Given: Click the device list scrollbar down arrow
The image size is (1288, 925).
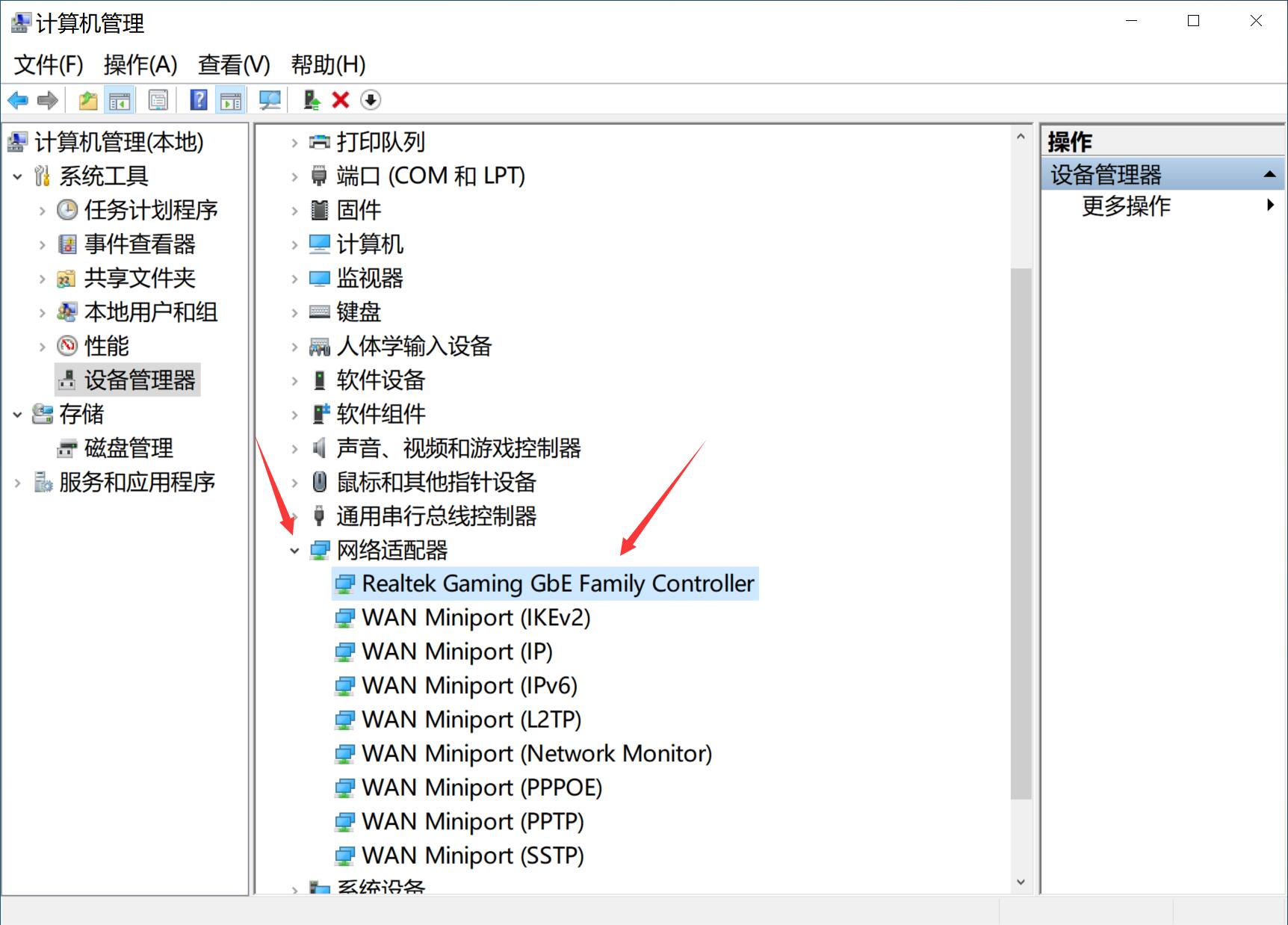Looking at the screenshot, I should click(x=1021, y=882).
